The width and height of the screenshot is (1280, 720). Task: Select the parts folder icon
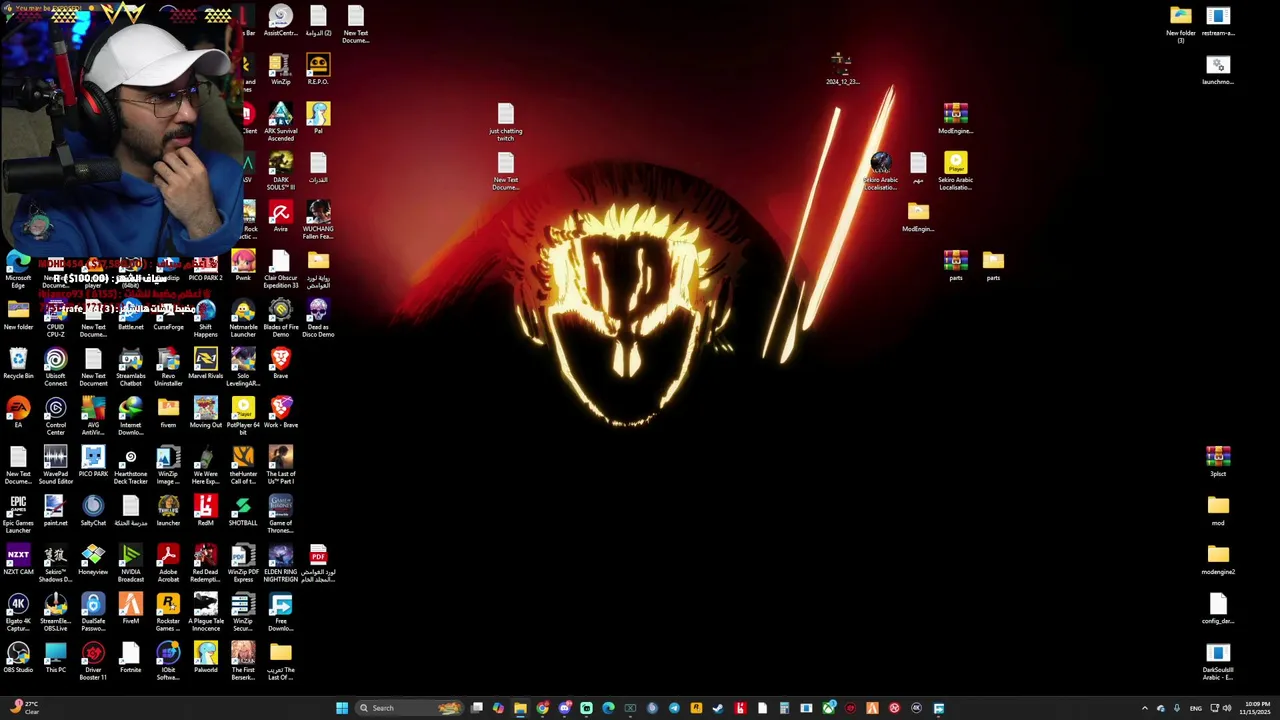pos(993,266)
